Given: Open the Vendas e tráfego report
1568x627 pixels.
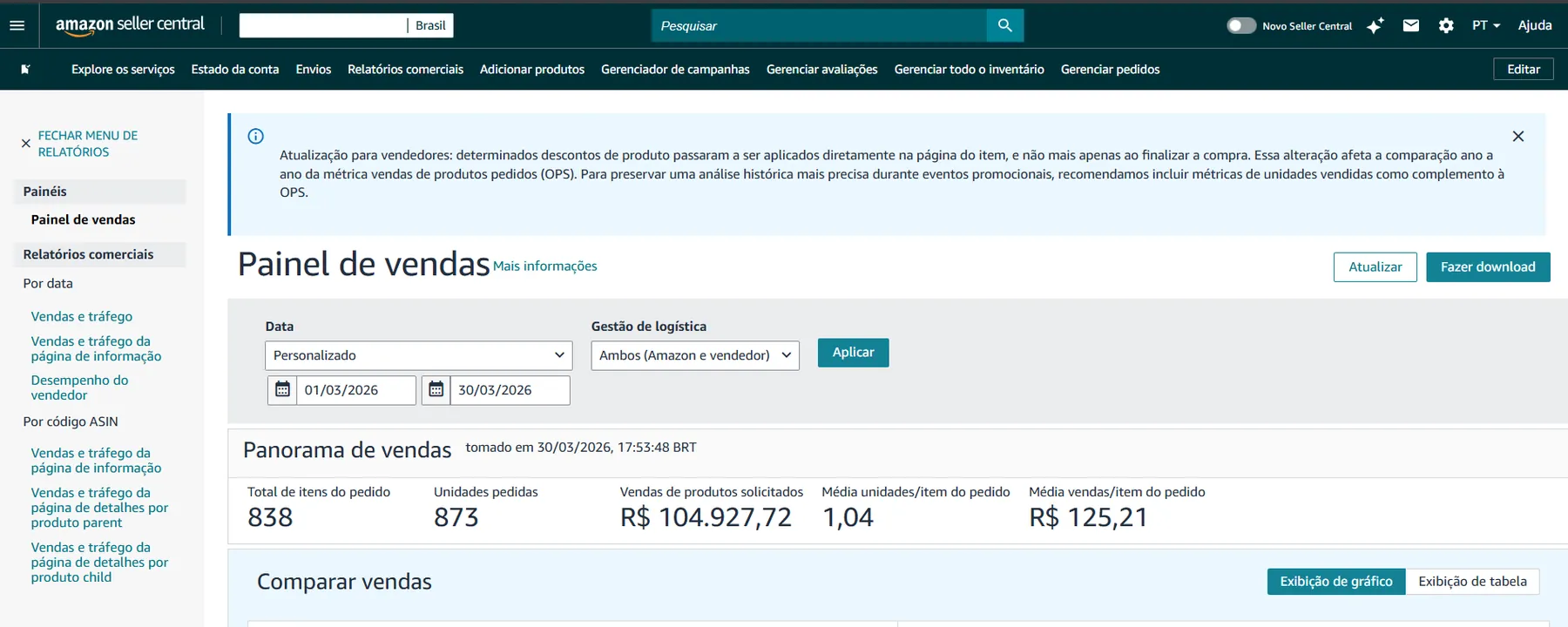Looking at the screenshot, I should point(82,316).
